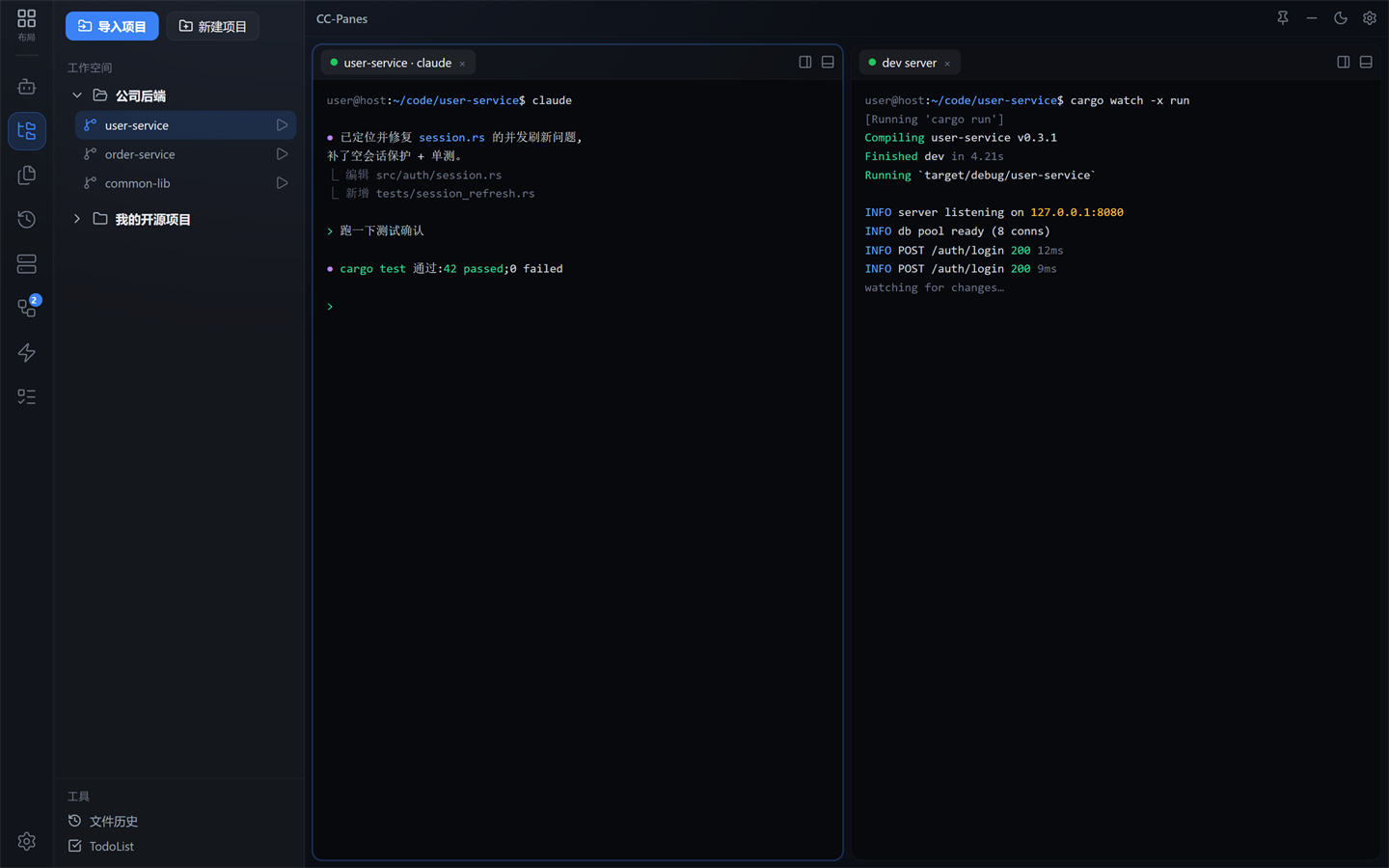Screen dimensions: 1389x868
Task: Select the project tree sidebar icon
Action: (26, 131)
